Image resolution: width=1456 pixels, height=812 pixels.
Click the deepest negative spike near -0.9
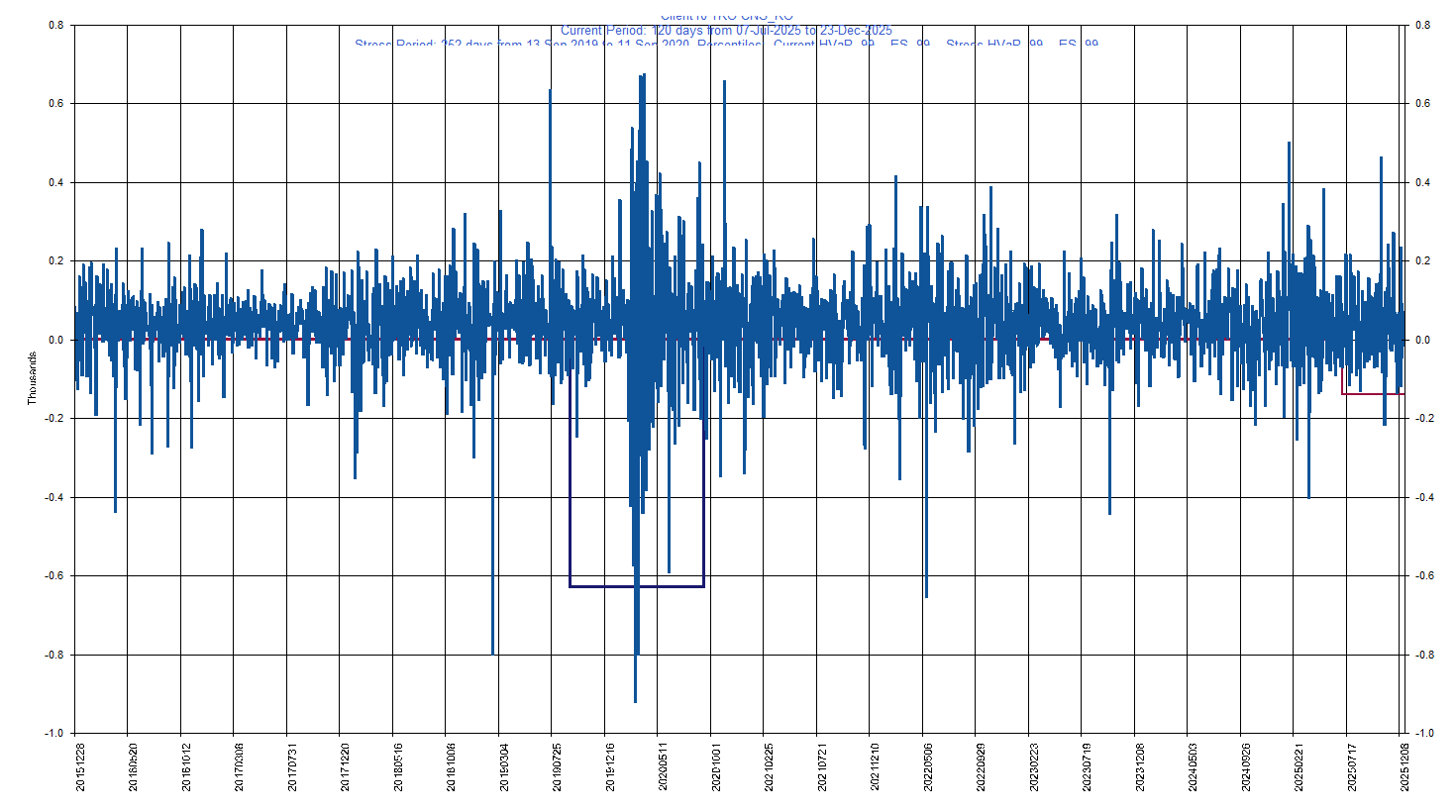(635, 698)
